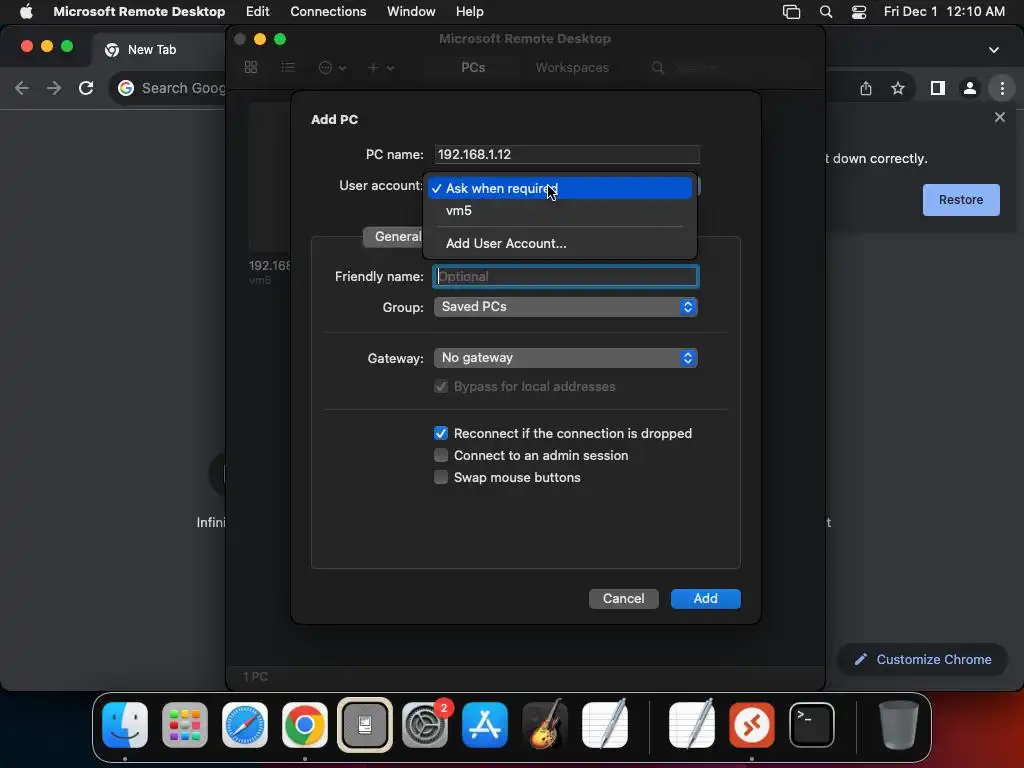Click the menu bar date and time
The width and height of the screenshot is (1024, 768).
click(x=944, y=11)
